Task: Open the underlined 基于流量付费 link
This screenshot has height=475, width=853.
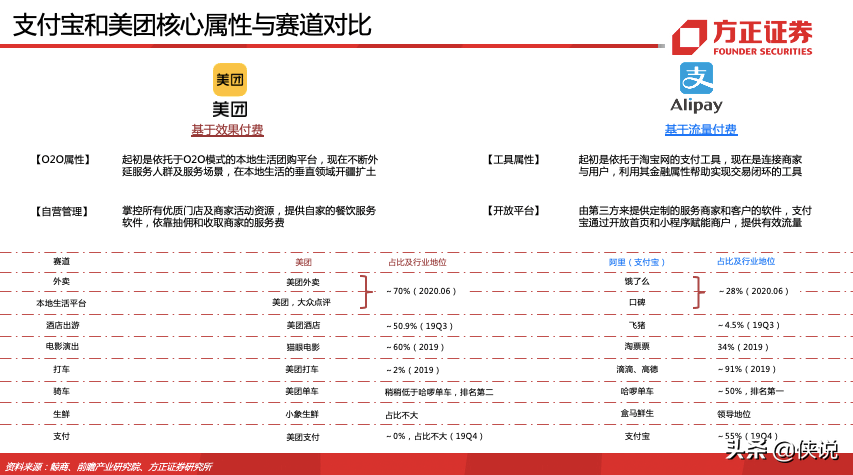Action: click(x=701, y=129)
